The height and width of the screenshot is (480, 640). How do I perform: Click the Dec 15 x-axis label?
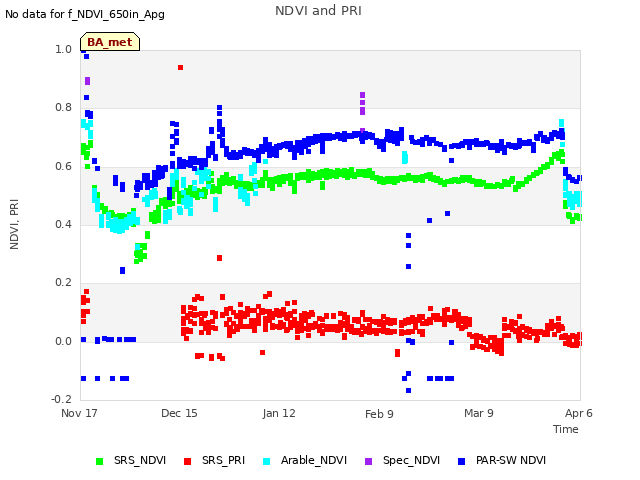coord(179,413)
